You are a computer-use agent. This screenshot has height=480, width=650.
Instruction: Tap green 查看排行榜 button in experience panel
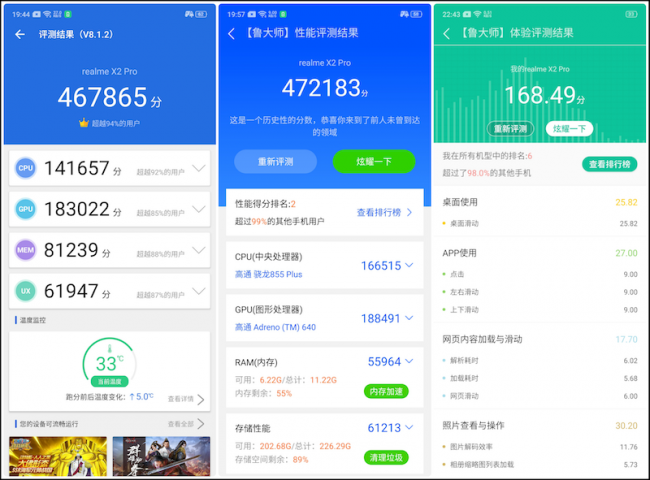pos(609,165)
